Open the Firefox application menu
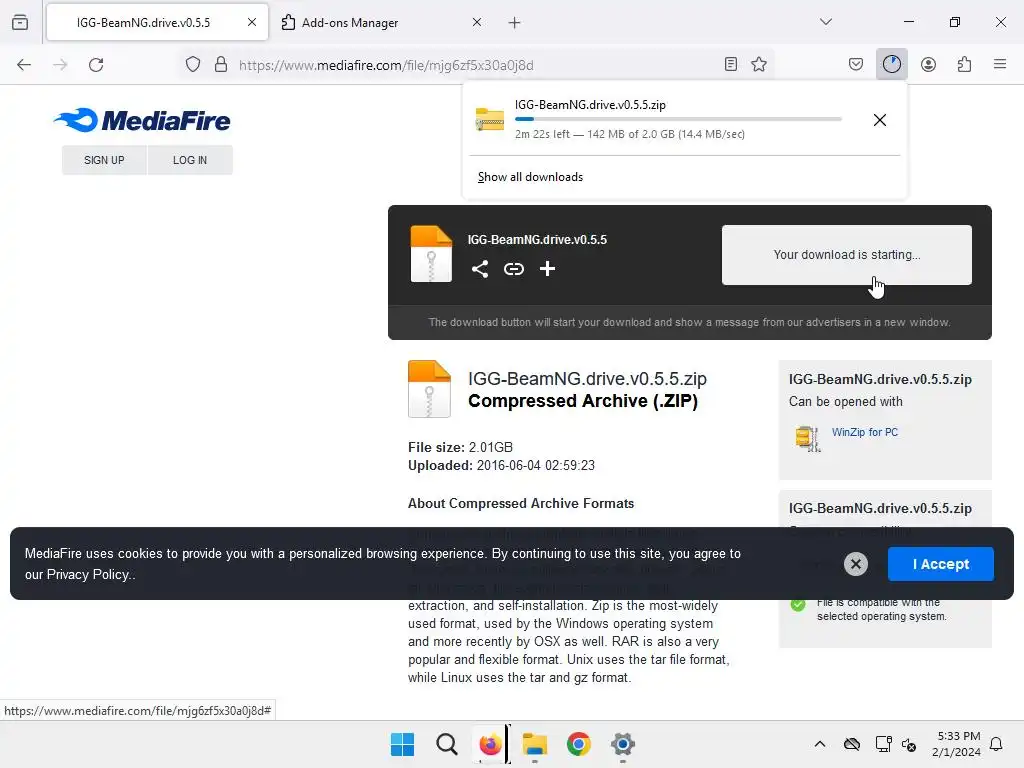Screen dimensions: 1024x768 1000,64
